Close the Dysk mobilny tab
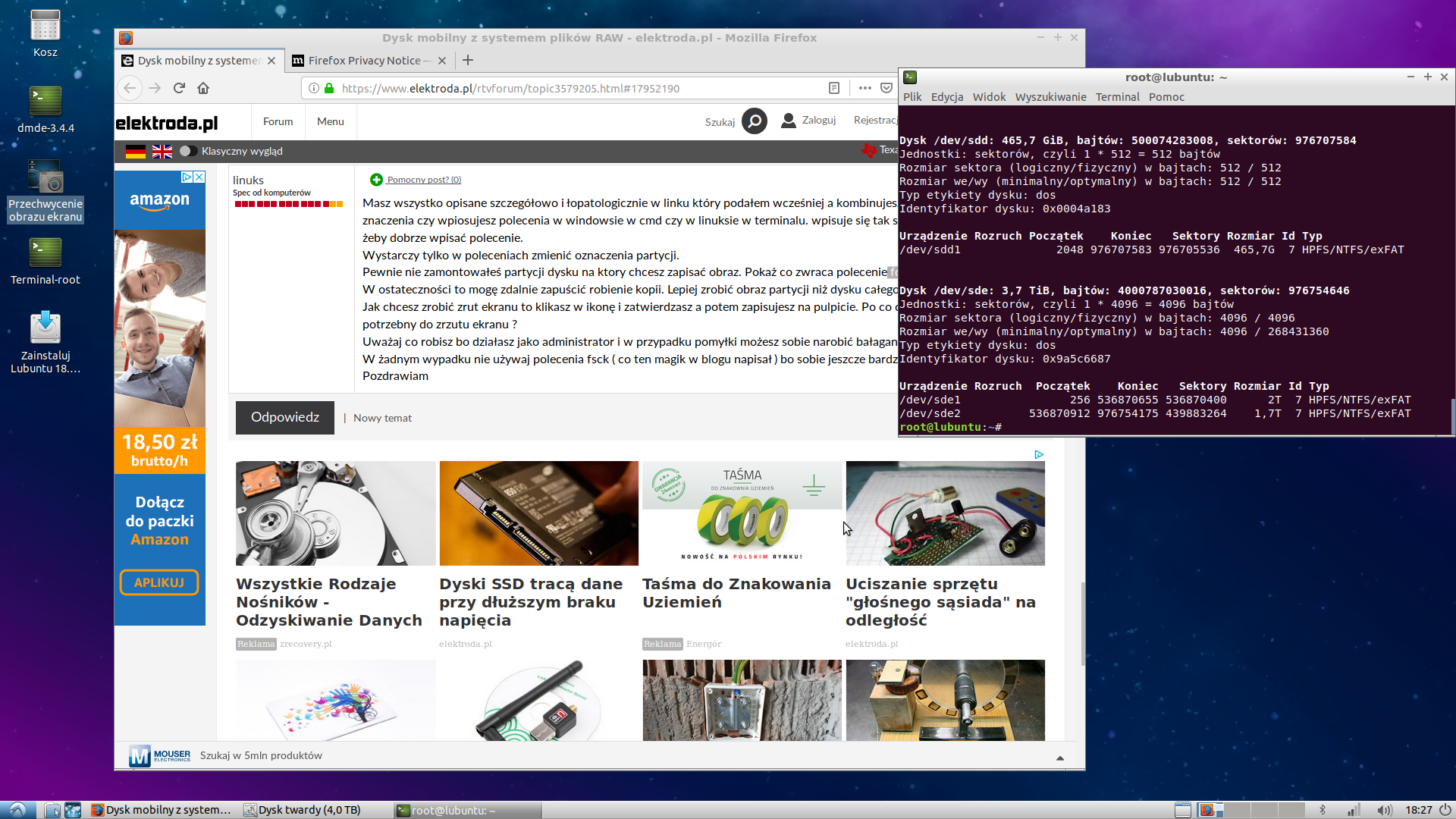This screenshot has width=1456, height=819. (271, 61)
